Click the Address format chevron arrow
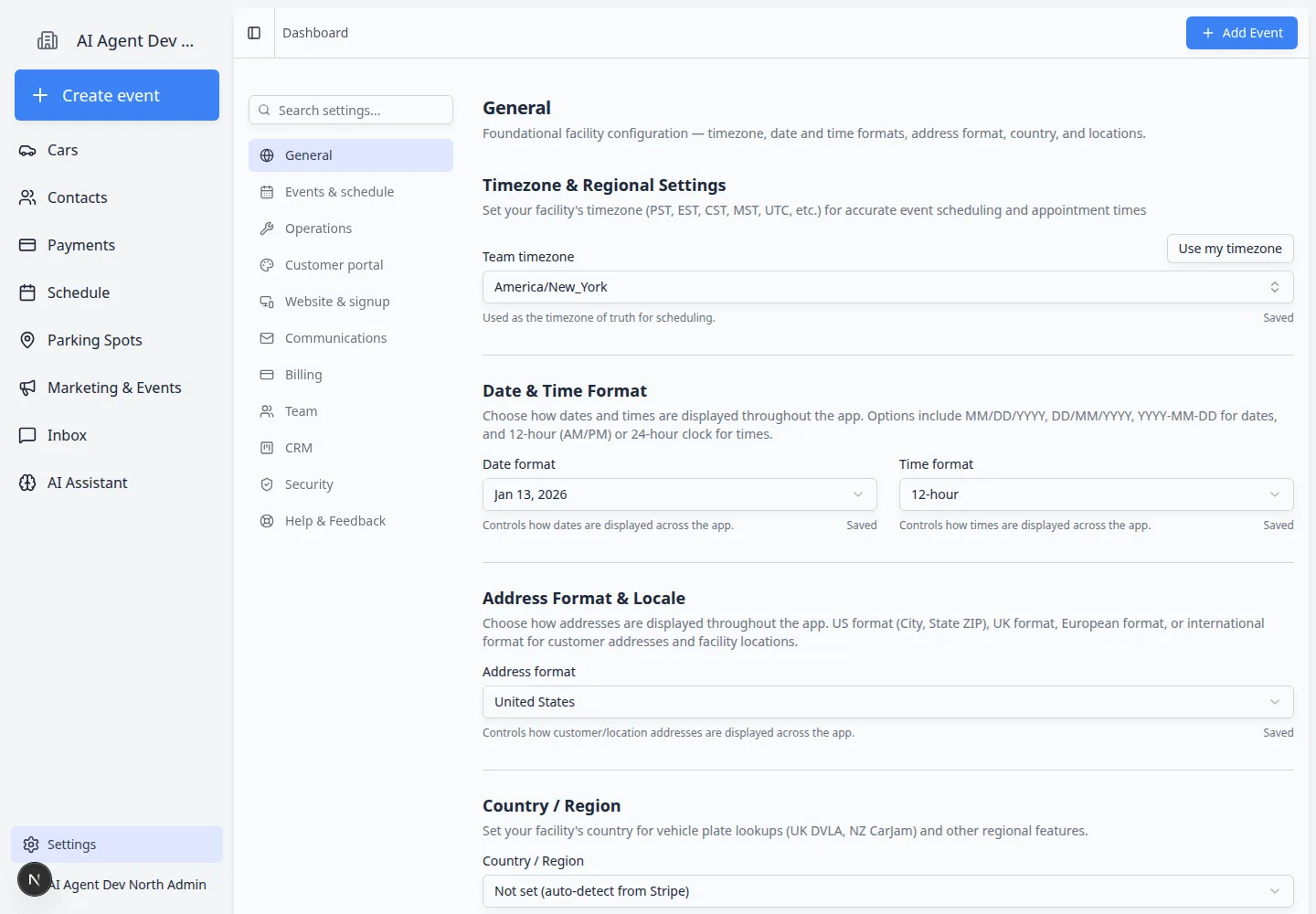 pyautogui.click(x=1275, y=702)
